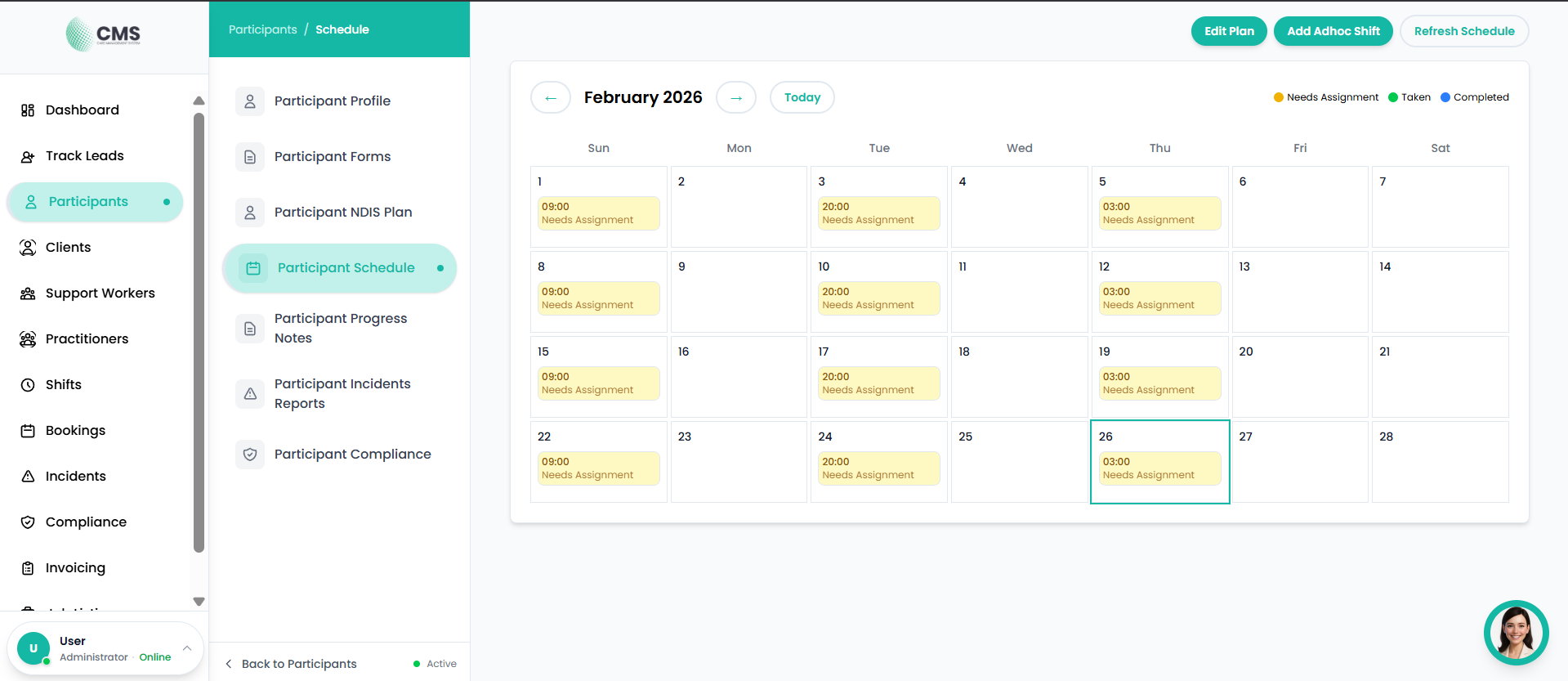Image resolution: width=1568 pixels, height=681 pixels.
Task: Click the CMS logo
Action: click(x=103, y=34)
